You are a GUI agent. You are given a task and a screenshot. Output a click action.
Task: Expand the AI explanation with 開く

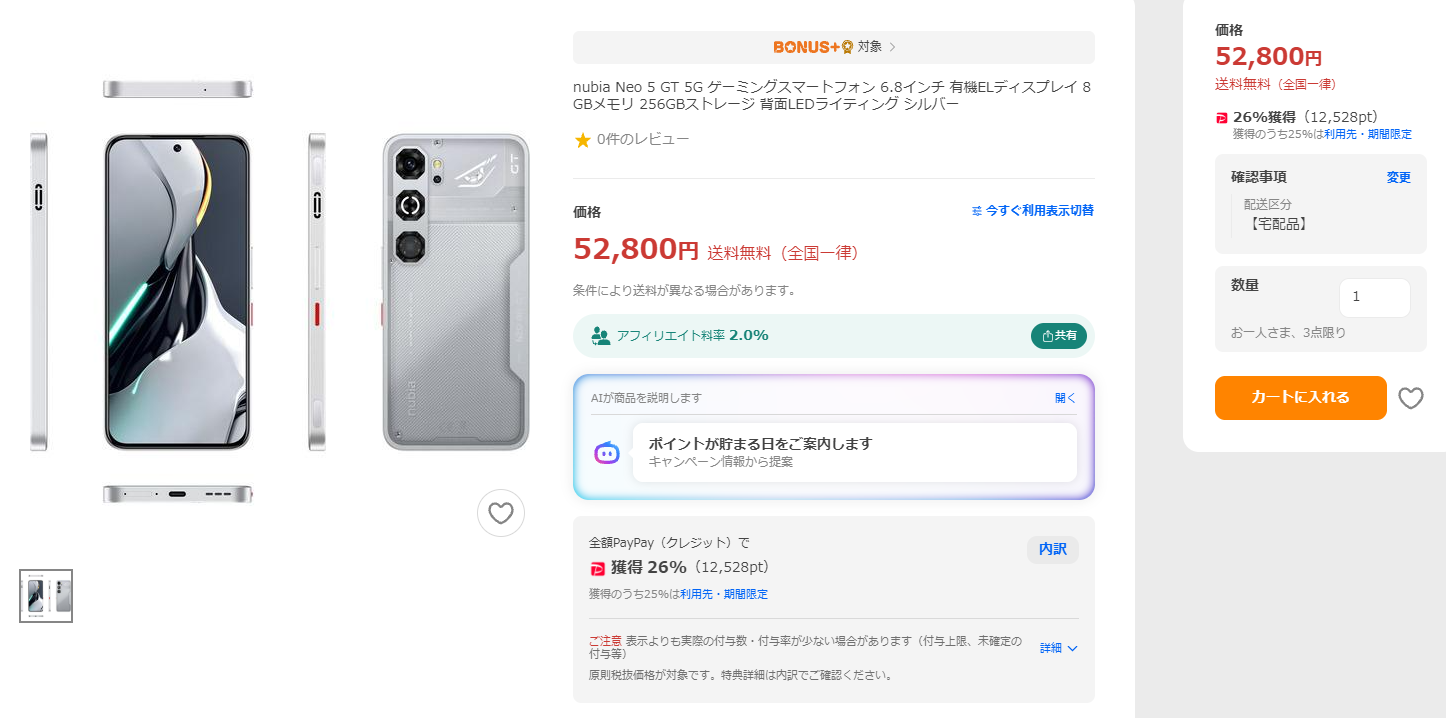click(1065, 398)
